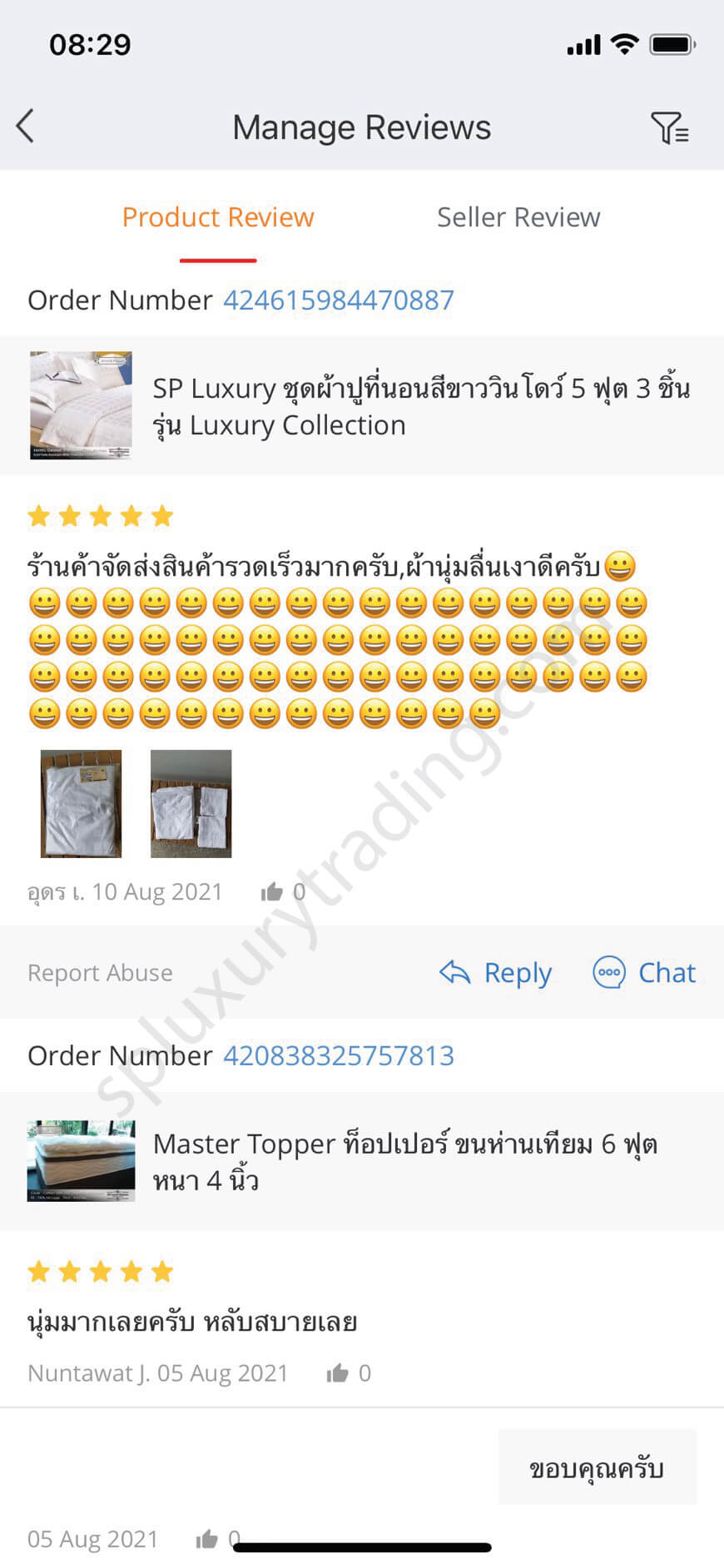Tap the Reply arrow icon
Image resolution: width=724 pixels, height=1568 pixels.
coord(455,971)
